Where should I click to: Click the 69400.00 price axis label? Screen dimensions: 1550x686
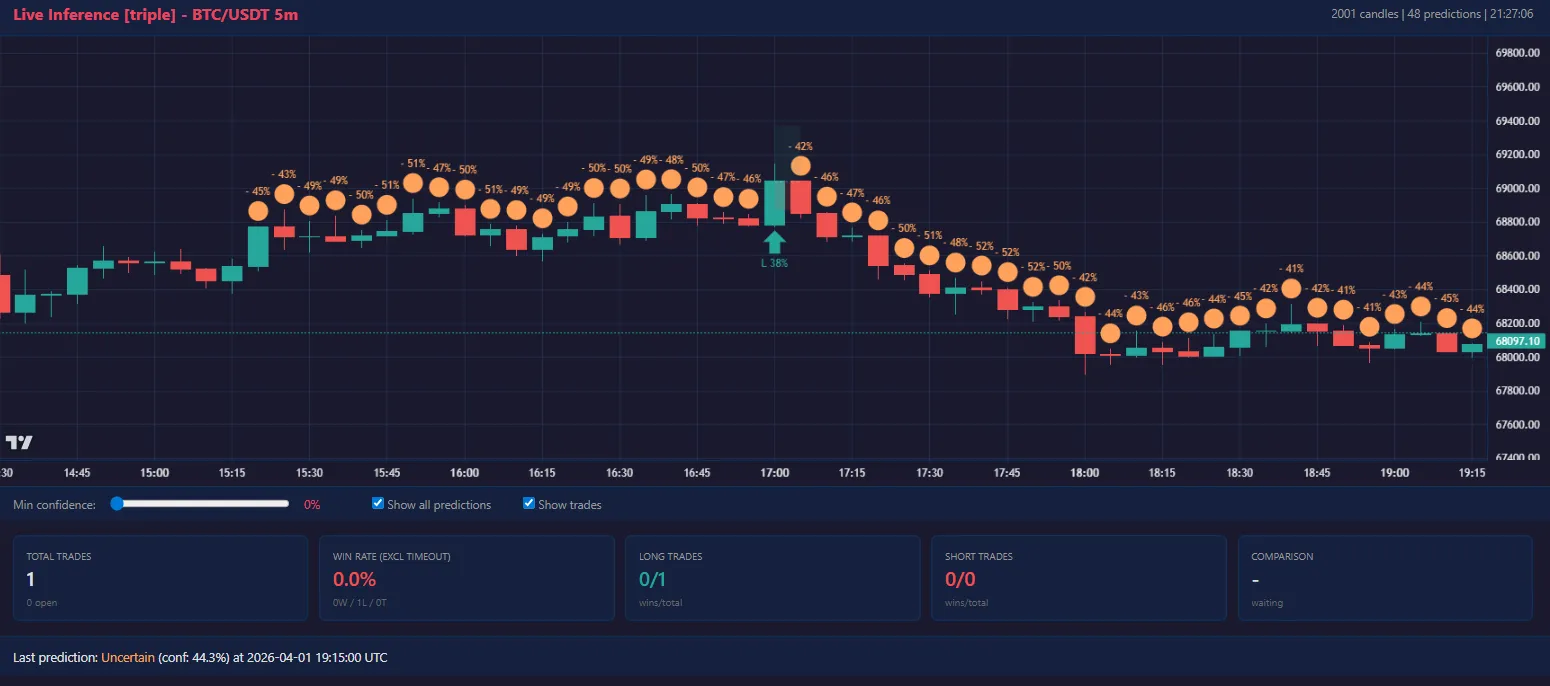[x=1516, y=121]
